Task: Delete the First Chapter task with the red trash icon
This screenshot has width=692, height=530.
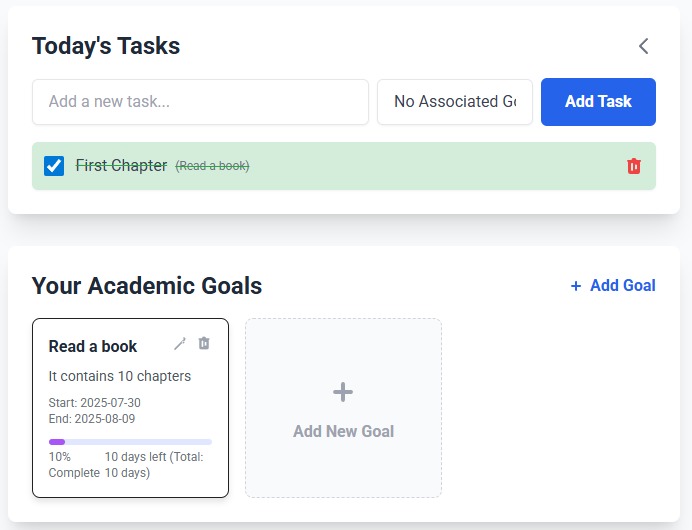Action: coord(634,166)
